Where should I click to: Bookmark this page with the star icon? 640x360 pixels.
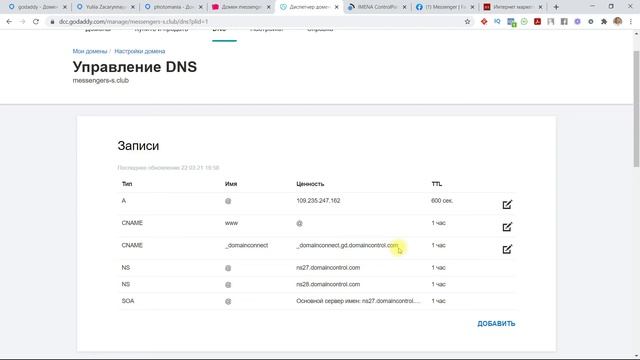pyautogui.click(x=467, y=22)
